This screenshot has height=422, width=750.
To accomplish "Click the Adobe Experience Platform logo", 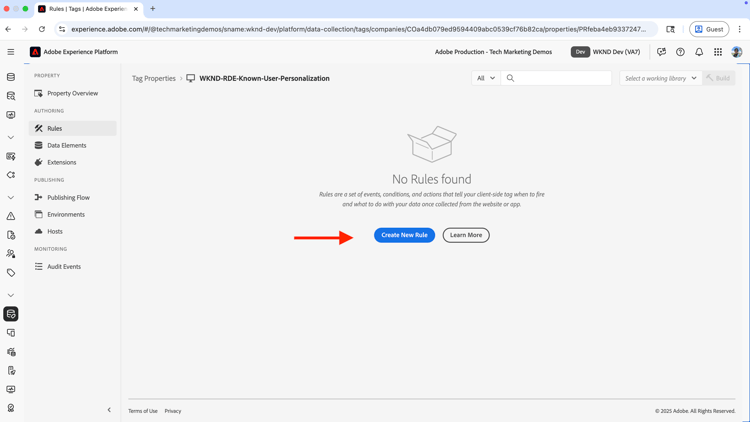I will [35, 52].
